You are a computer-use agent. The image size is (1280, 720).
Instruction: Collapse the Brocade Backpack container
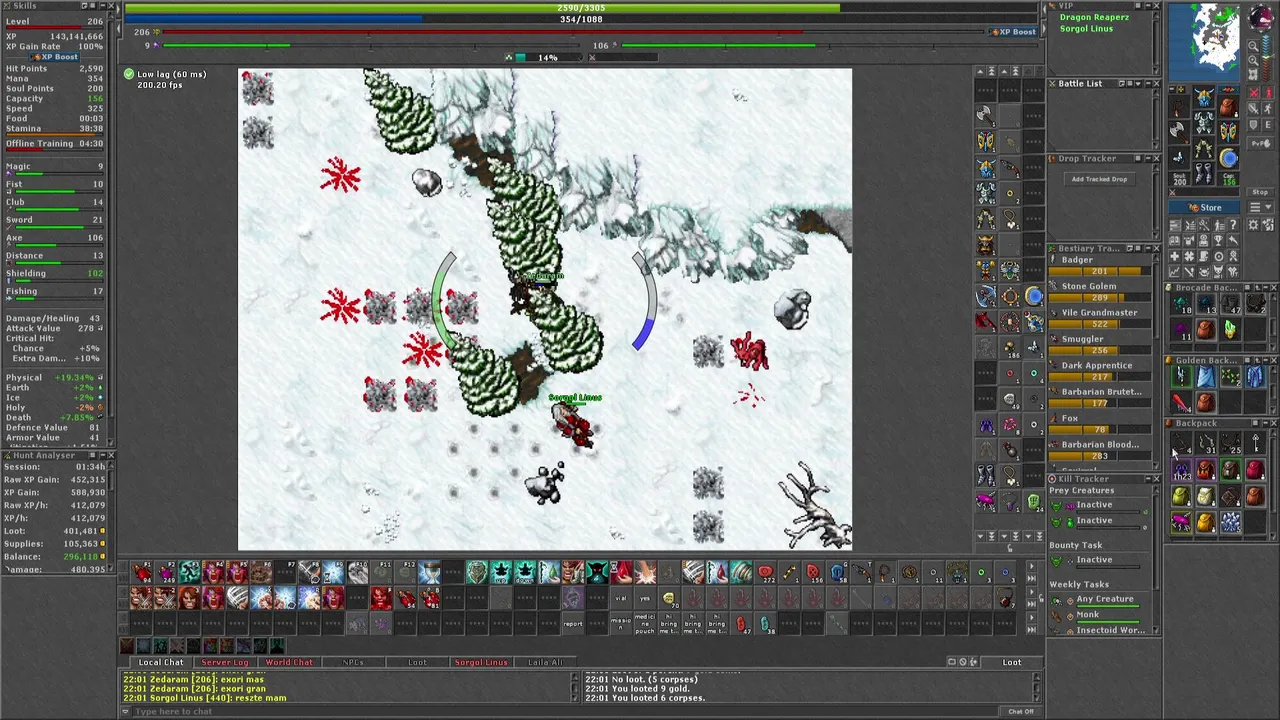coord(1266,287)
